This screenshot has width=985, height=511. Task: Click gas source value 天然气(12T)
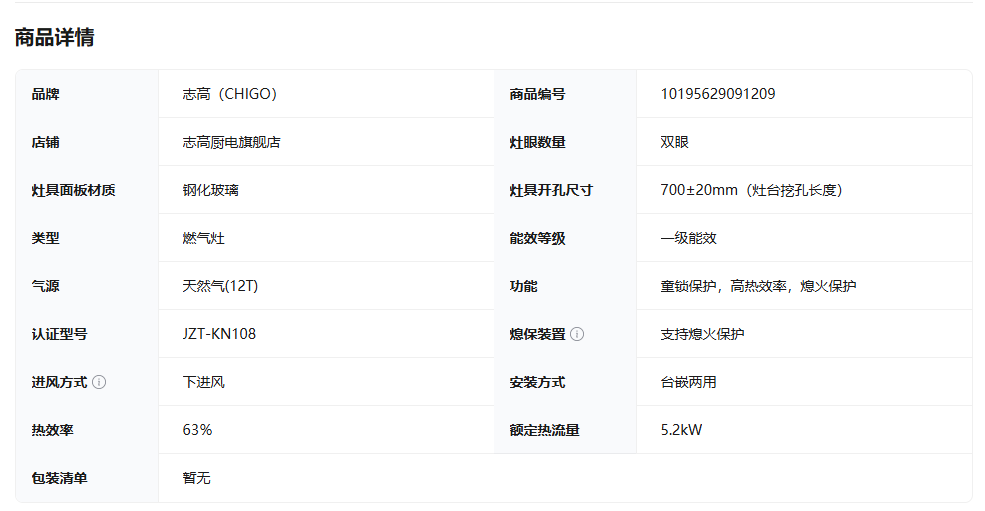pyautogui.click(x=220, y=286)
